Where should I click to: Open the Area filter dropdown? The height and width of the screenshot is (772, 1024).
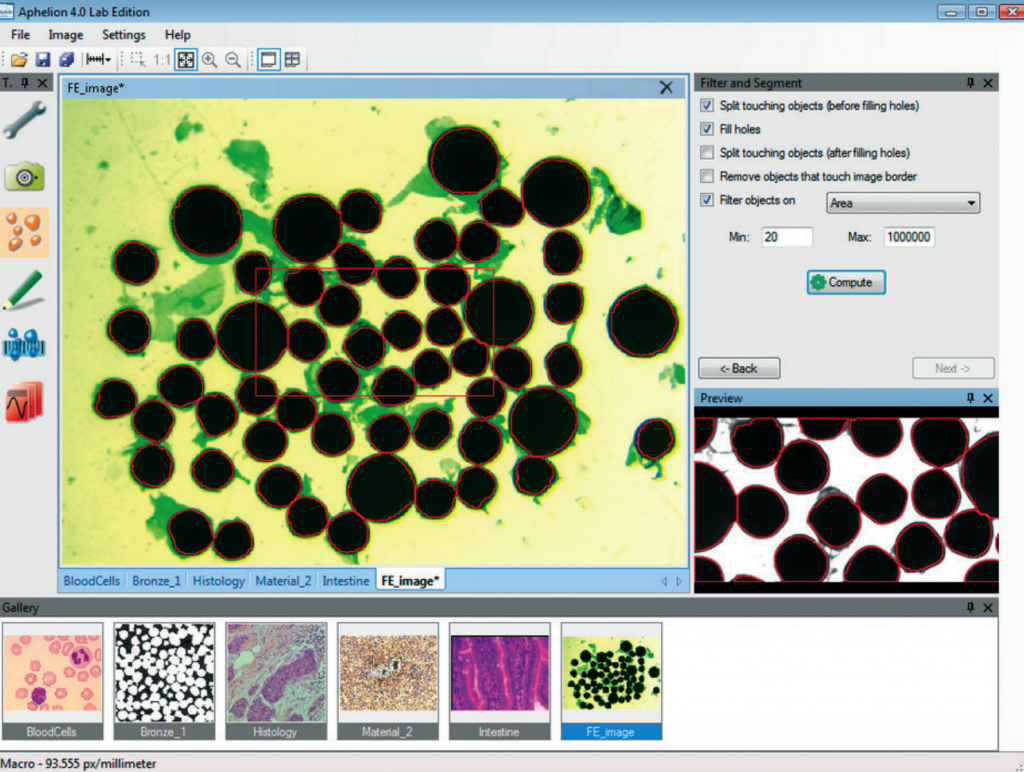click(903, 203)
